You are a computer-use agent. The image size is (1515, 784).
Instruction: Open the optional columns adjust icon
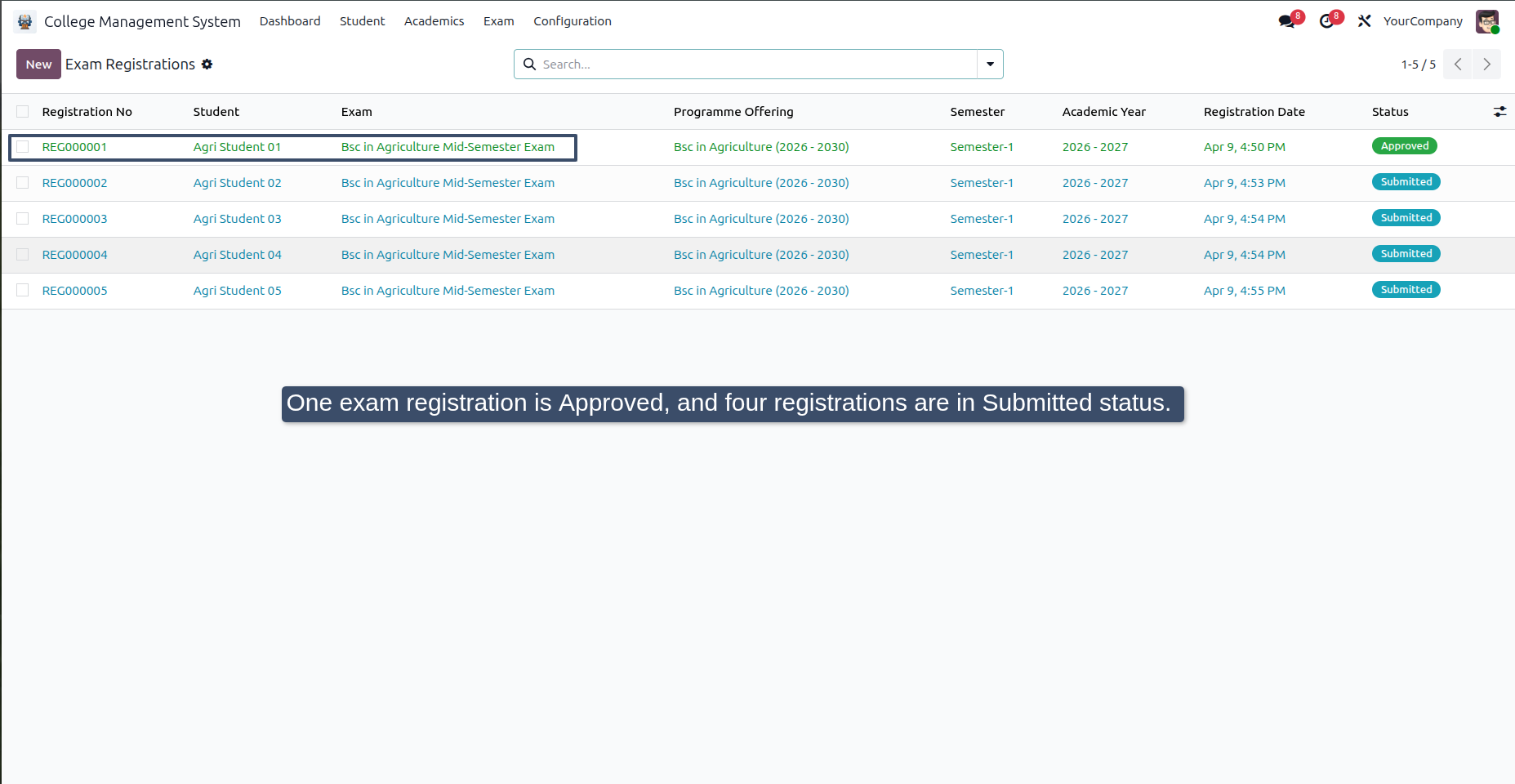click(x=1499, y=112)
